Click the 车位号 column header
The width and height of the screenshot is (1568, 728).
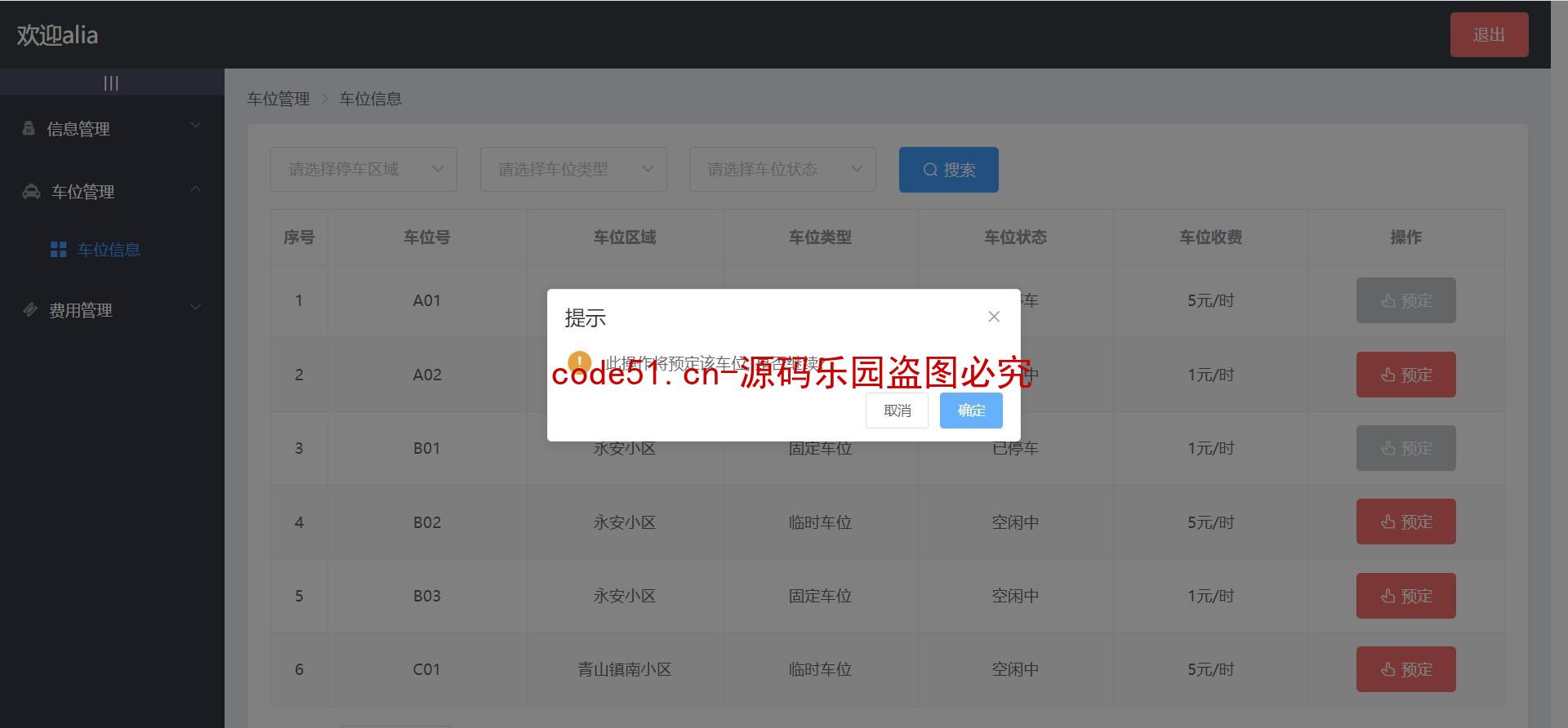pyautogui.click(x=427, y=237)
